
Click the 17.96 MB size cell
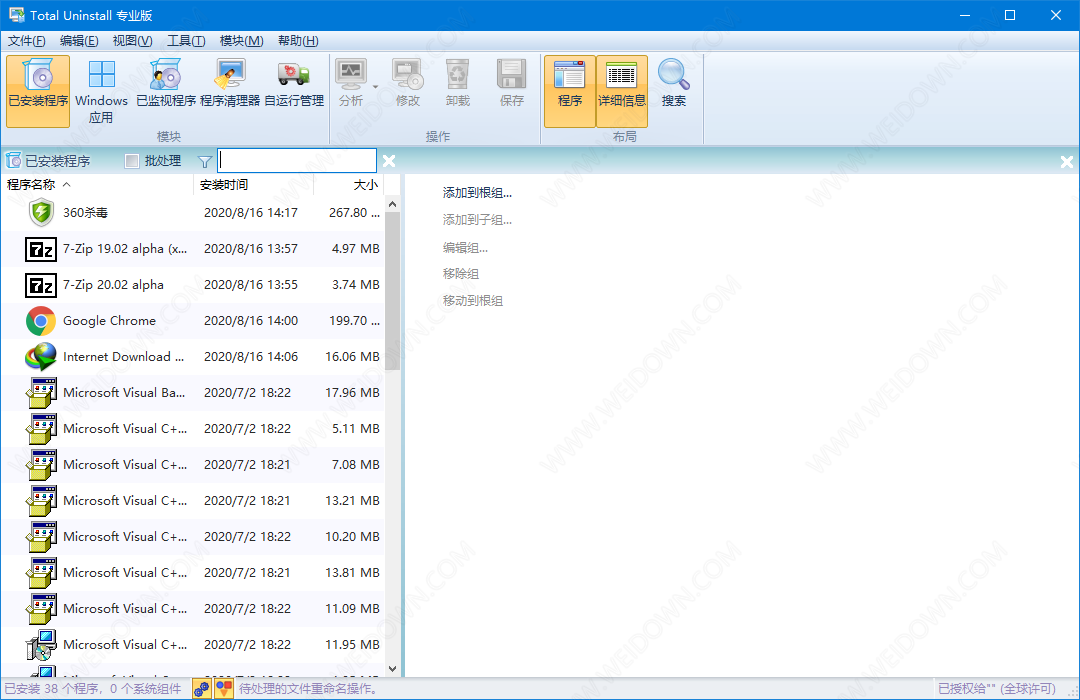(x=353, y=393)
